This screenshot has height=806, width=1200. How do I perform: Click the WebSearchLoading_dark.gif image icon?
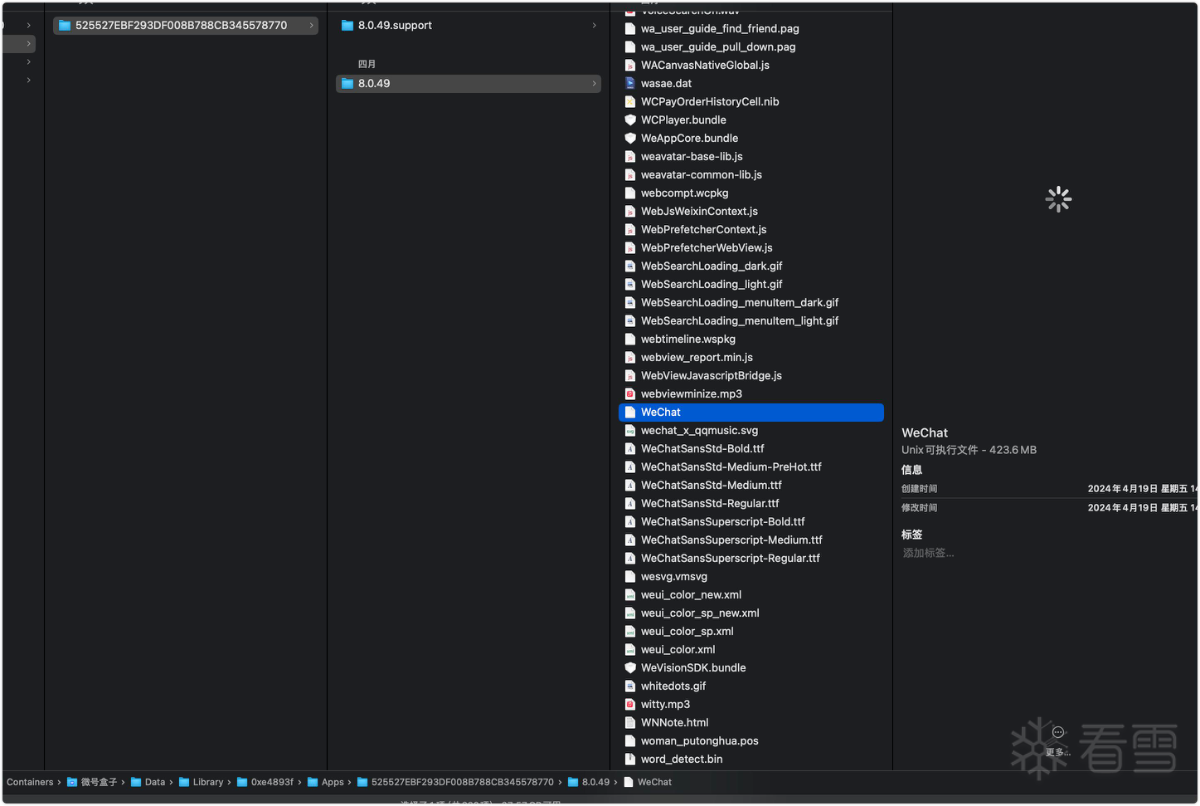630,266
